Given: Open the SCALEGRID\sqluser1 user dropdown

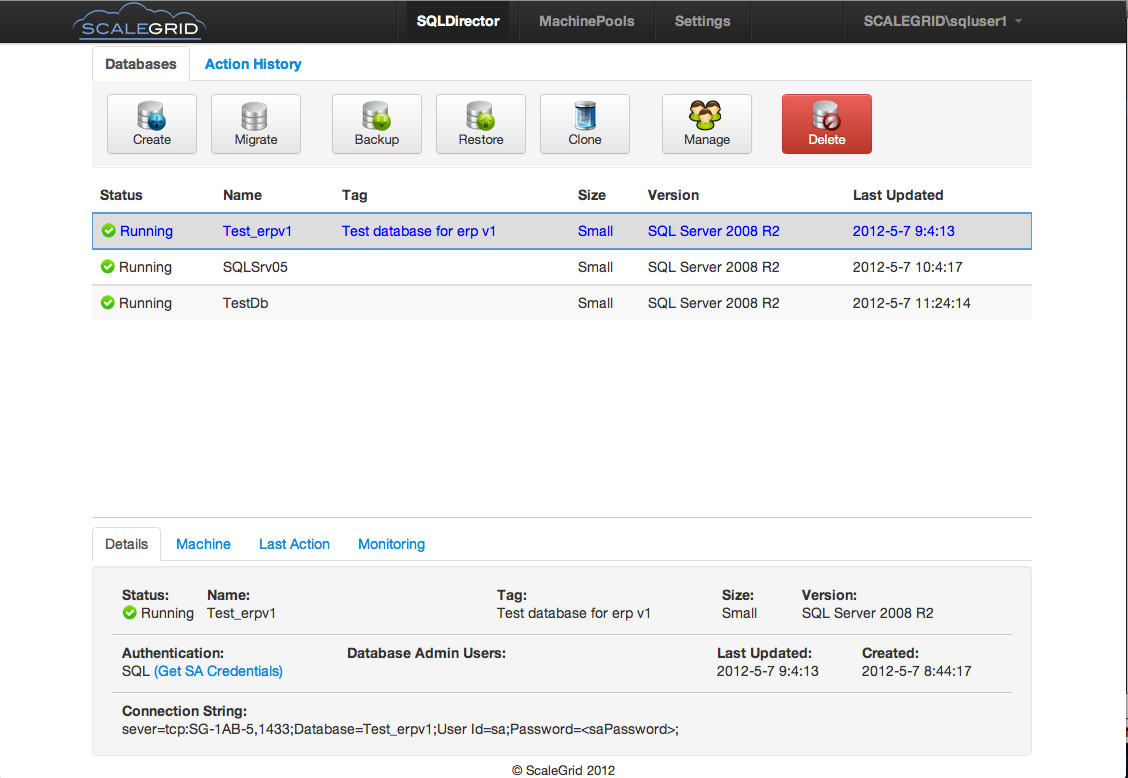Looking at the screenshot, I should click(942, 21).
